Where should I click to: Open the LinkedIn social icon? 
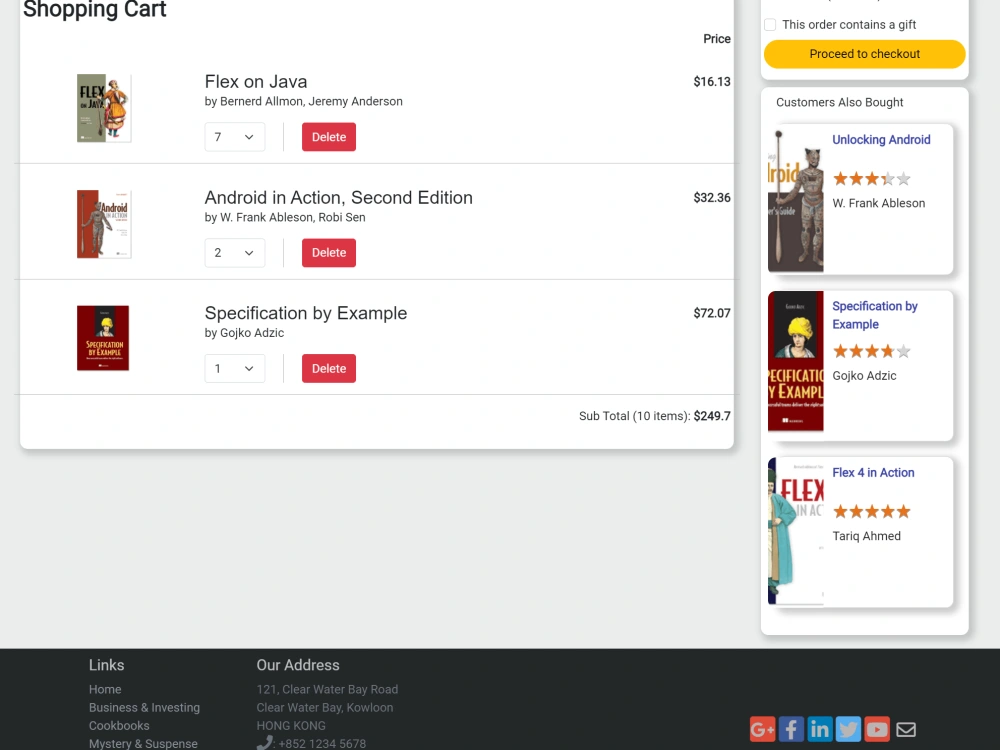(x=820, y=729)
